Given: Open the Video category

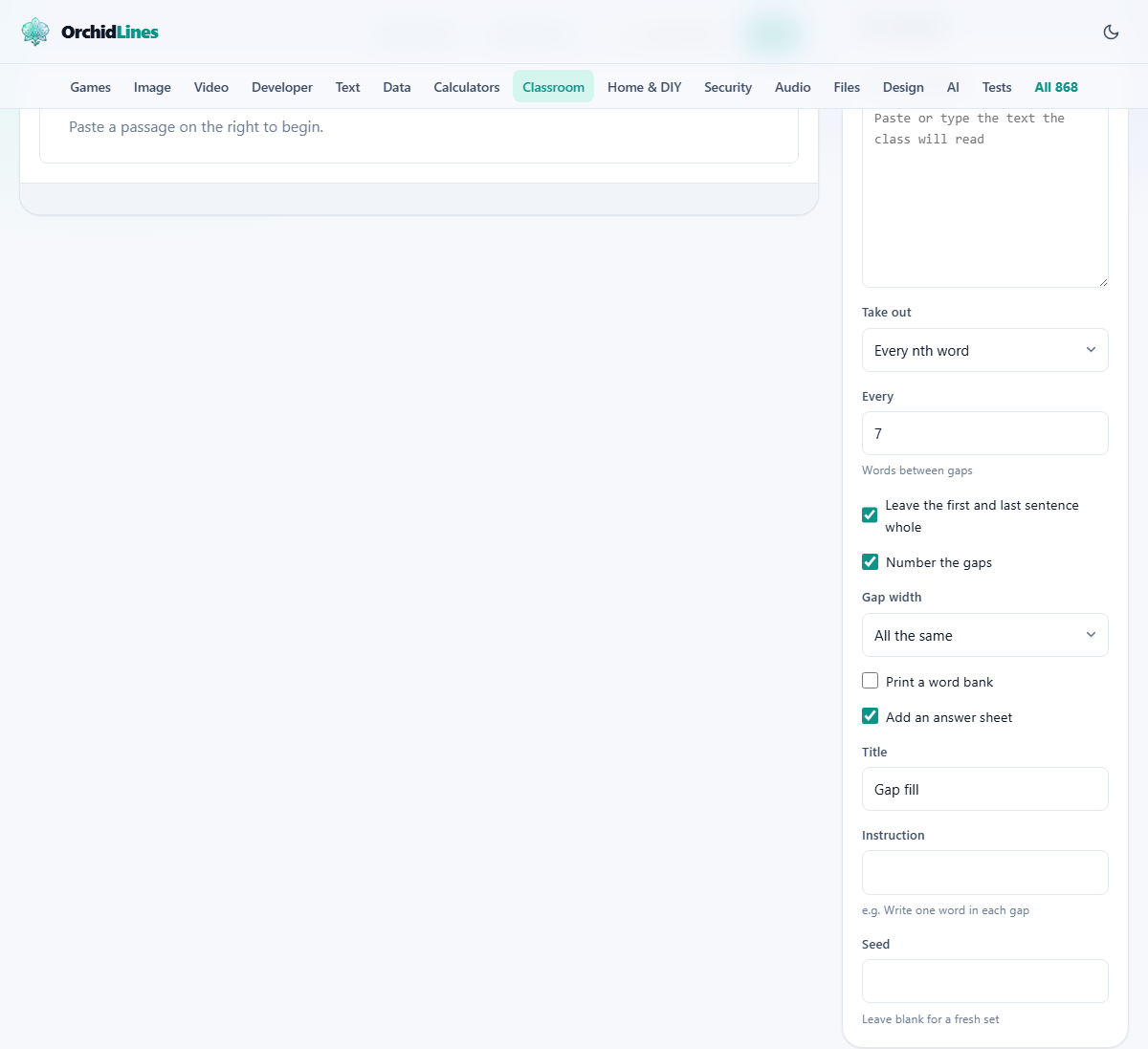Looking at the screenshot, I should pos(211,87).
